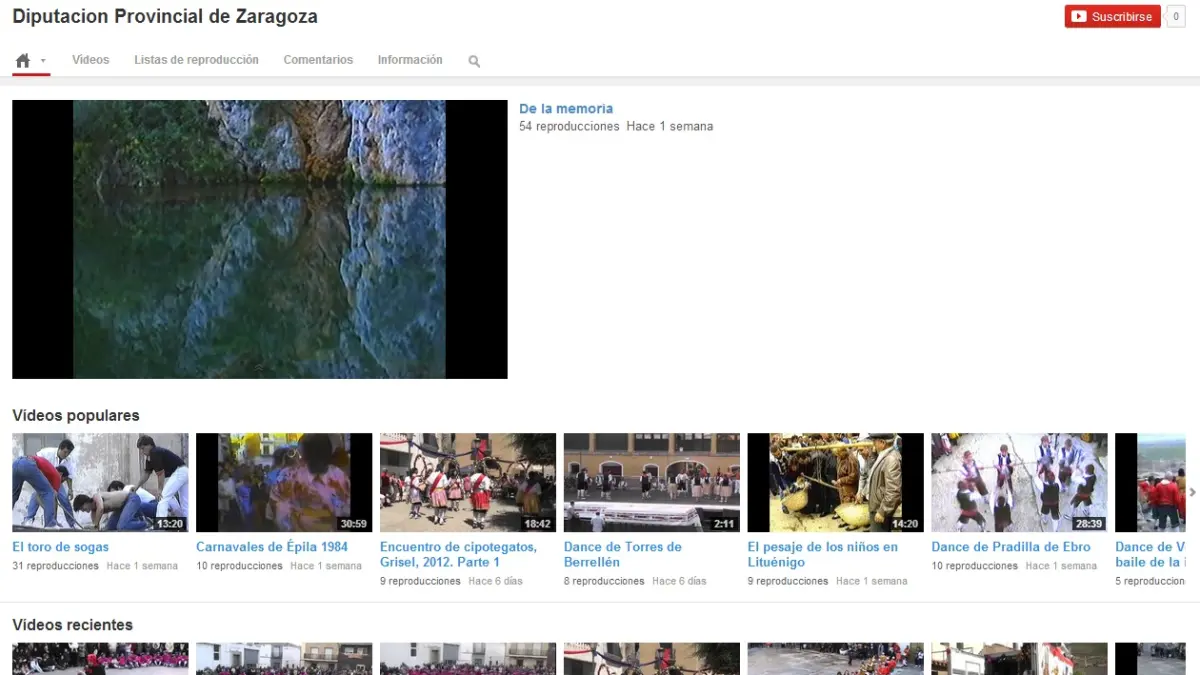The height and width of the screenshot is (675, 1200).
Task: Open the Información tab
Action: click(410, 60)
